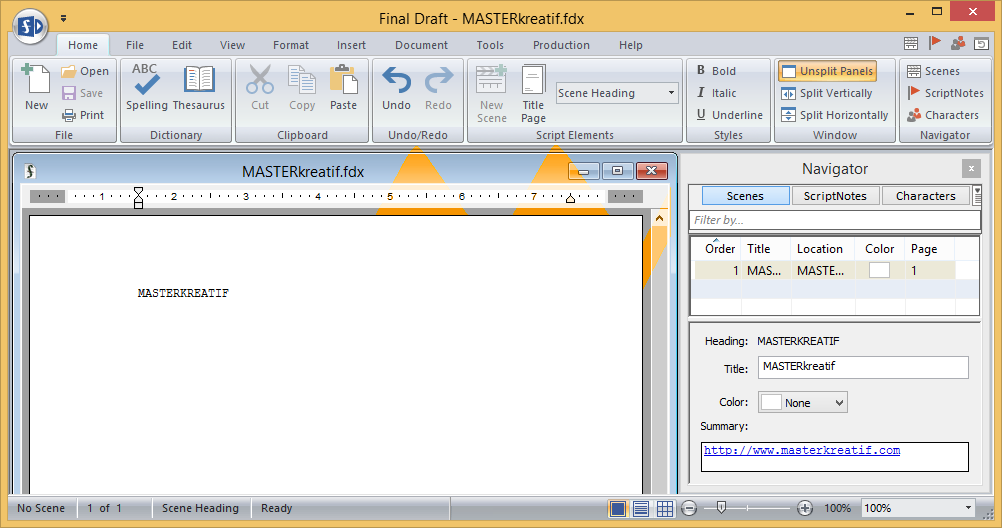This screenshot has width=1002, height=528.
Task: Click top-right characters people icon
Action: point(958,43)
